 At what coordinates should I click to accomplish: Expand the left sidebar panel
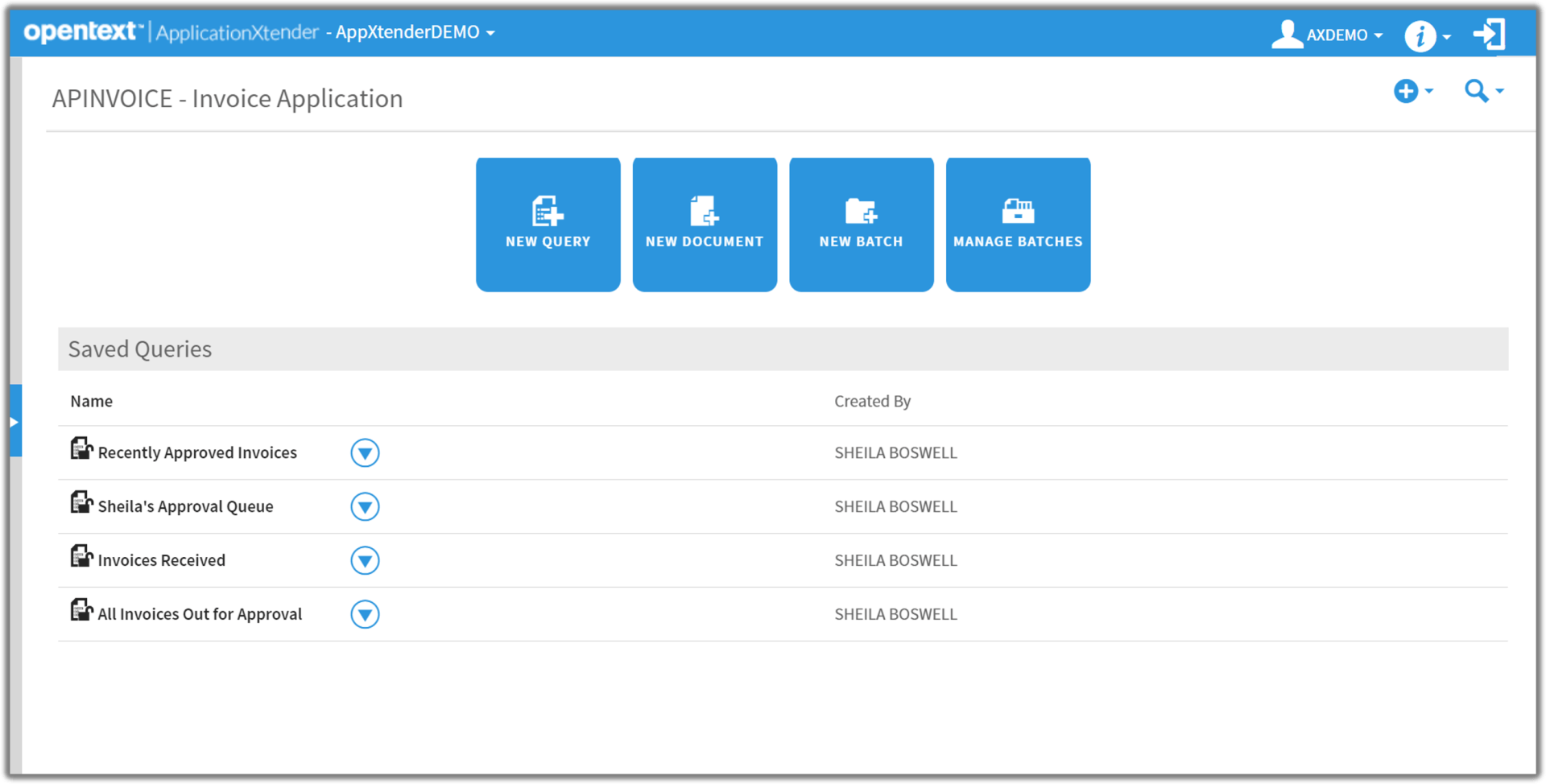point(15,421)
